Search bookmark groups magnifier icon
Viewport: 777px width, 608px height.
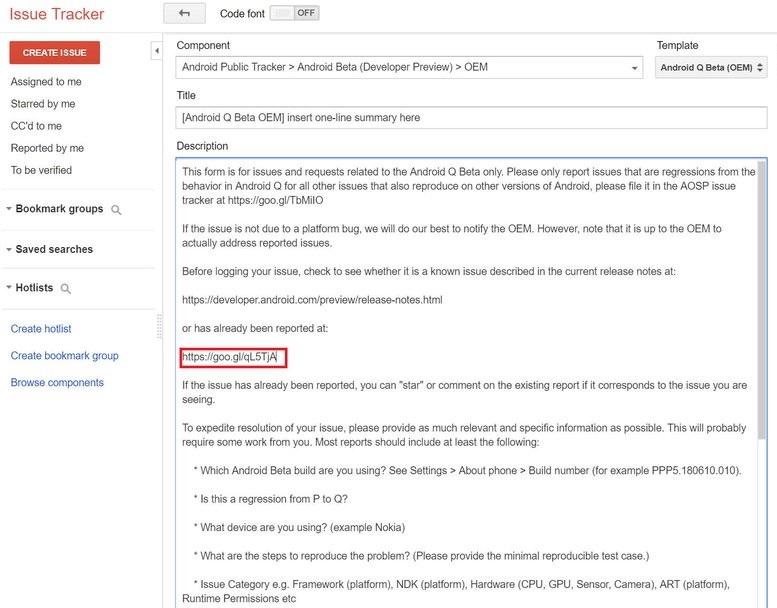116,210
